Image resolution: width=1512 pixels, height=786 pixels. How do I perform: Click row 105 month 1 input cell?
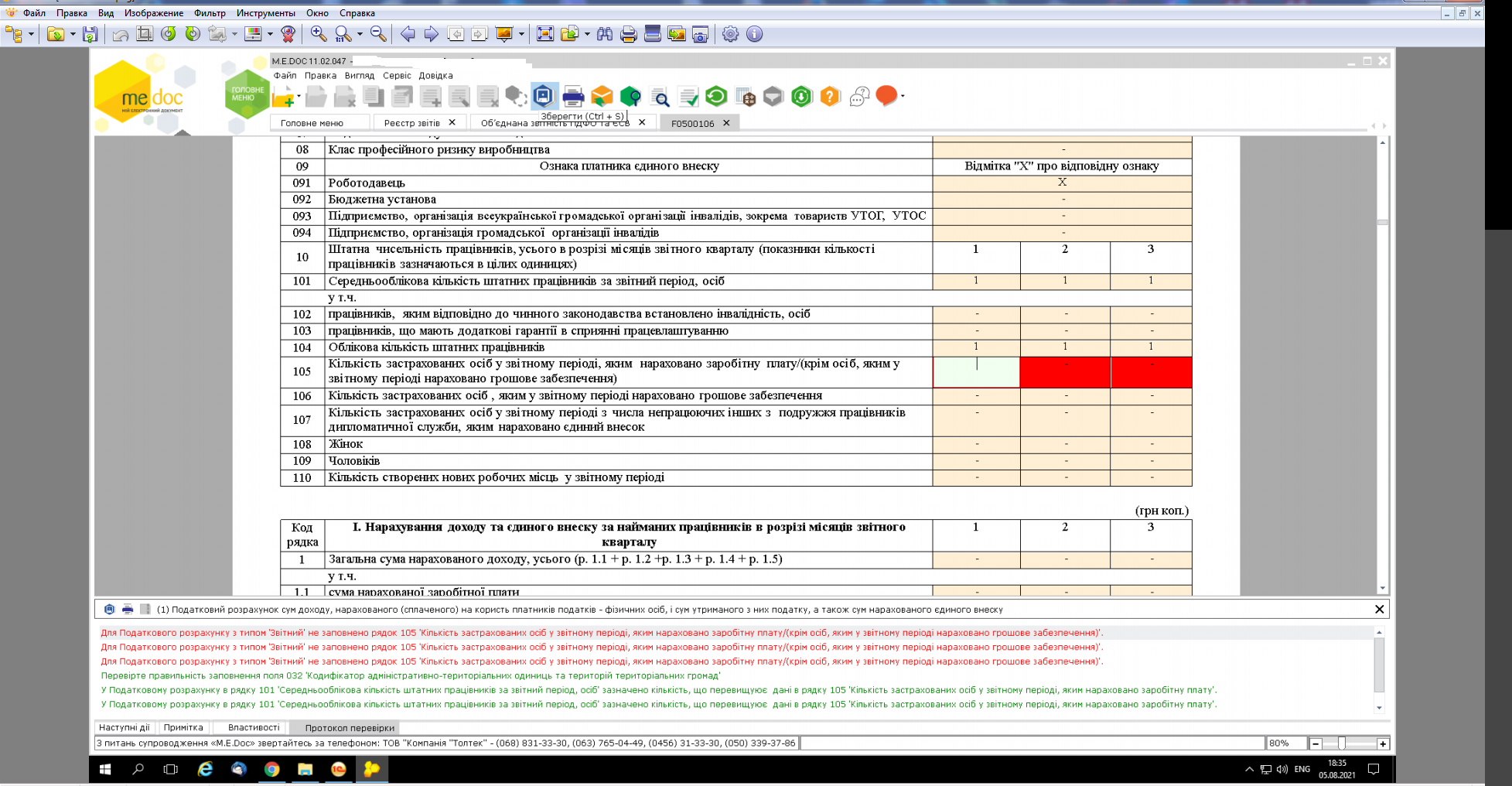[x=977, y=371]
